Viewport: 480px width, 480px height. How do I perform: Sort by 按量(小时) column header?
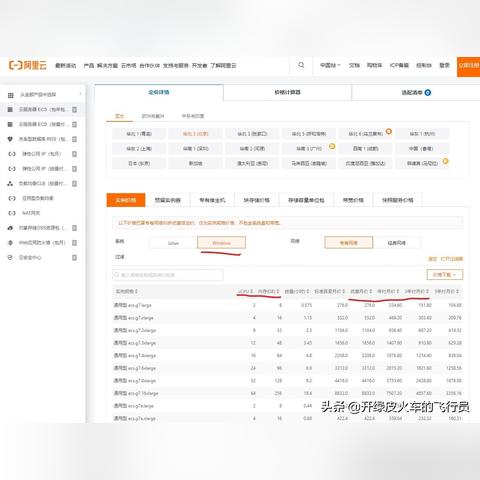(297, 292)
